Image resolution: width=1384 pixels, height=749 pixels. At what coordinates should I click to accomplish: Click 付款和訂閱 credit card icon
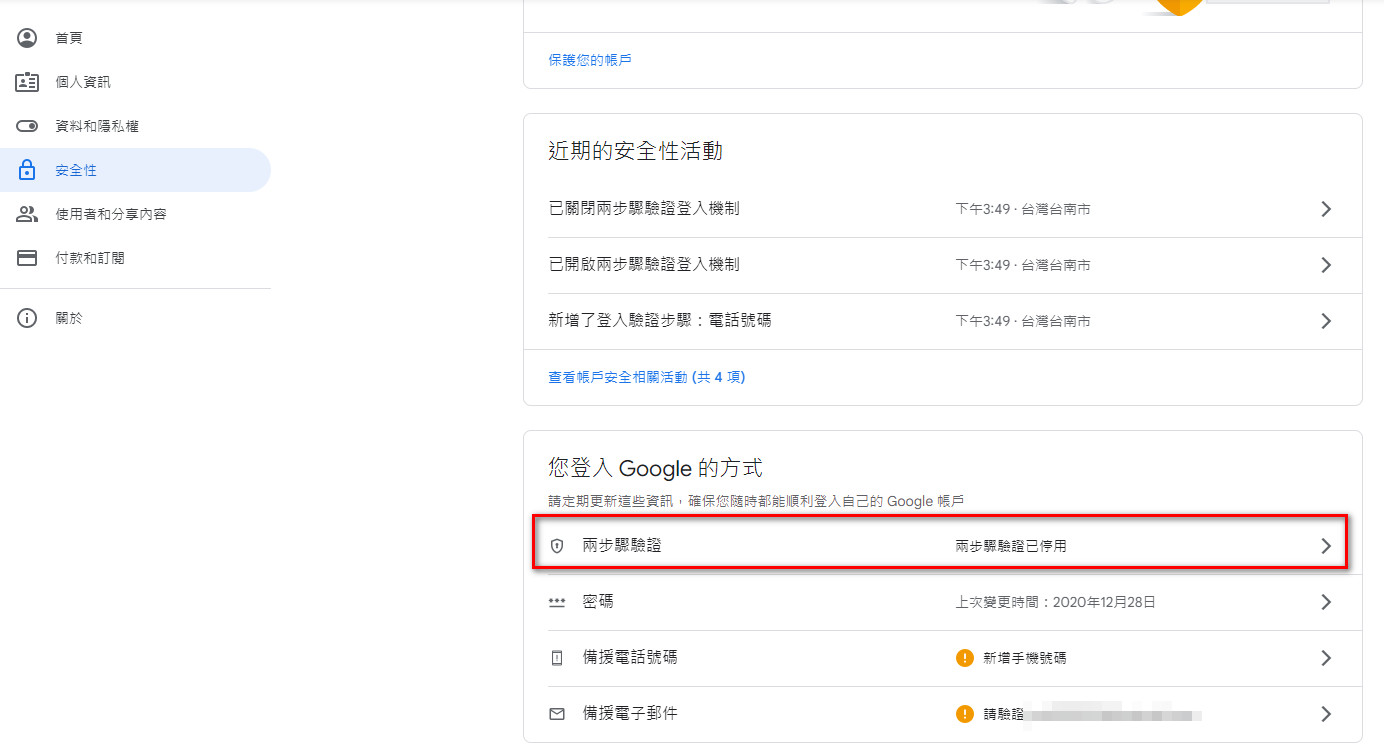click(x=27, y=258)
